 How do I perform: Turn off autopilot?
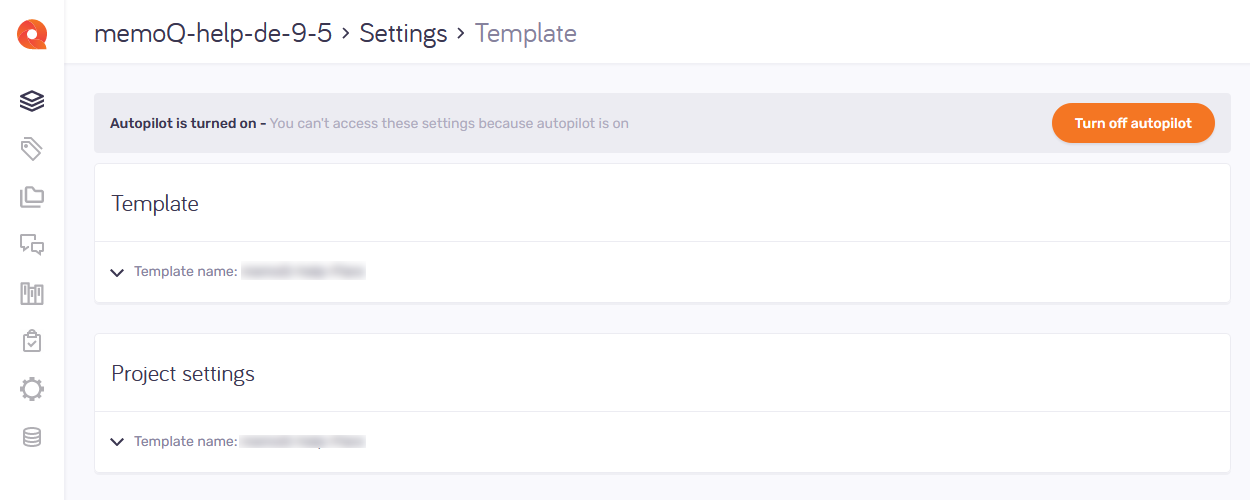point(1133,123)
